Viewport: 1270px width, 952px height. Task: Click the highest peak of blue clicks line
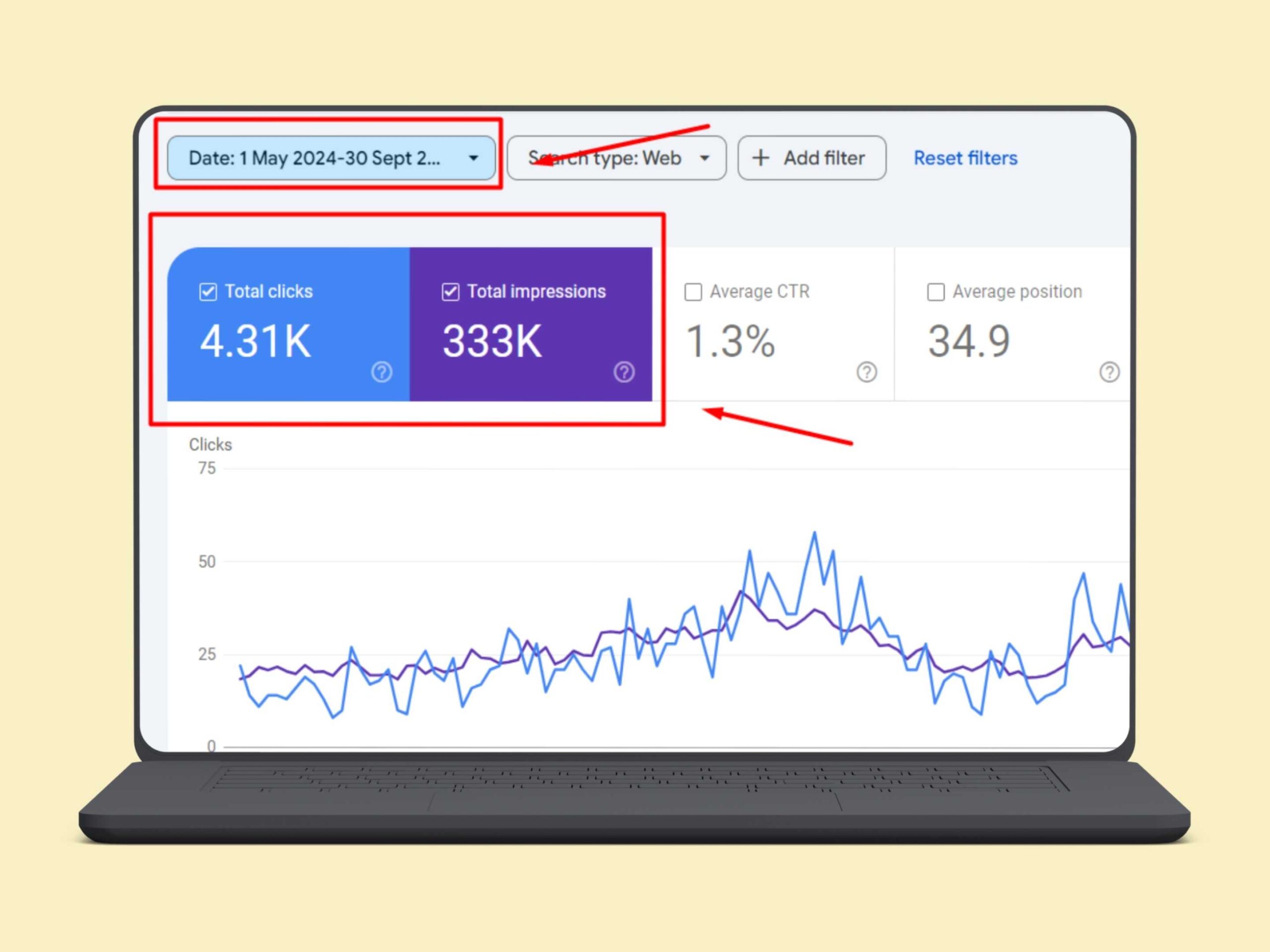click(x=814, y=533)
